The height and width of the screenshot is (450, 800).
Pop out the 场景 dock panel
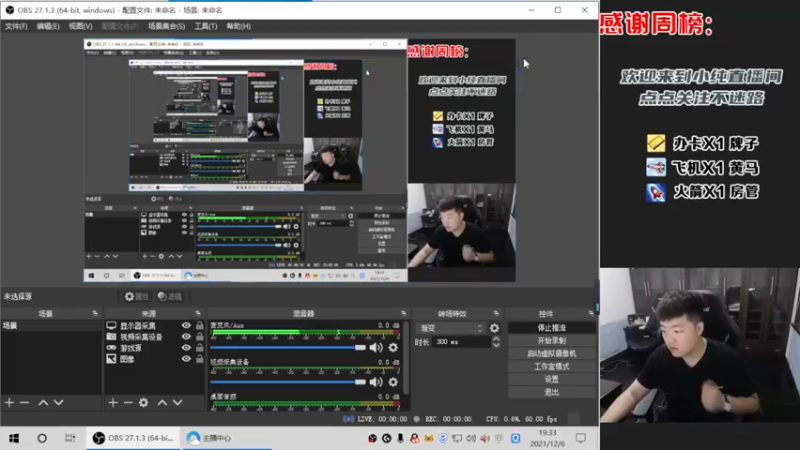[95, 313]
